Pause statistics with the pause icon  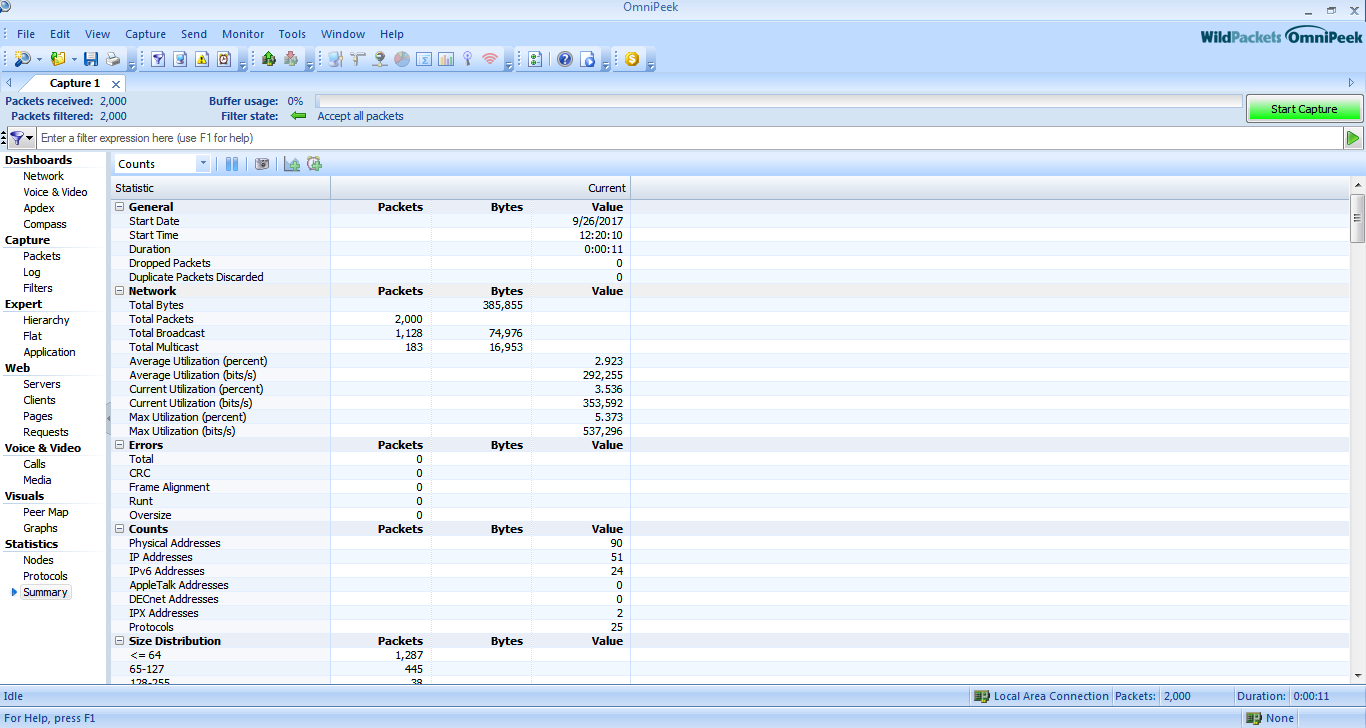pos(232,164)
